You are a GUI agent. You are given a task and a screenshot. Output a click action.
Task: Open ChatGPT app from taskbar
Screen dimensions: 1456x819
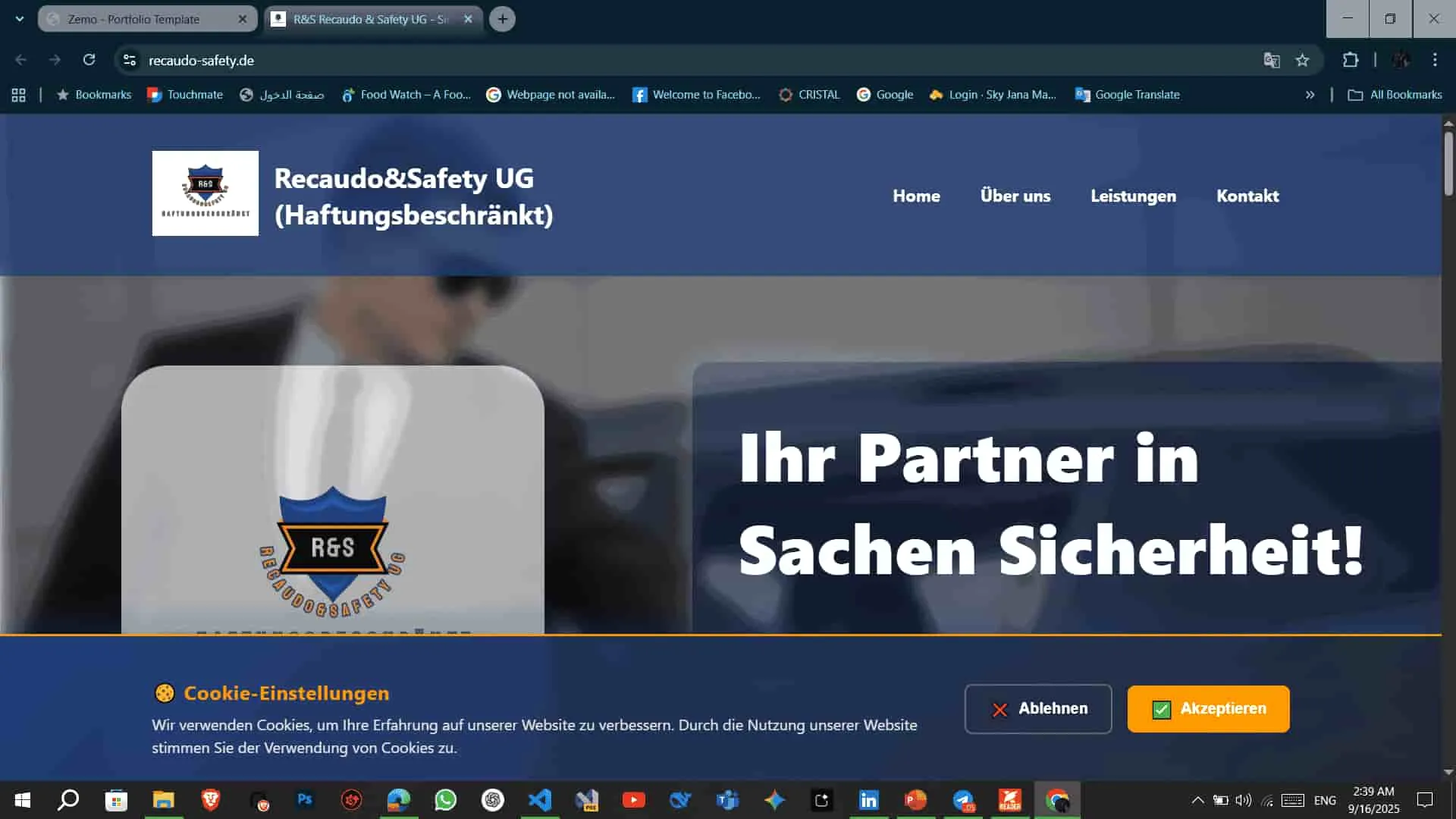tap(493, 800)
